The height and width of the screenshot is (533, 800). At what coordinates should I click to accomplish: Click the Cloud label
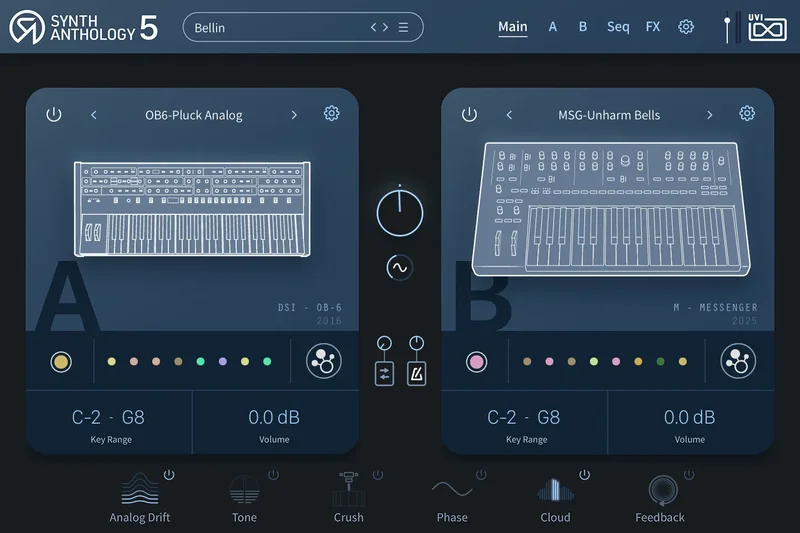(555, 517)
